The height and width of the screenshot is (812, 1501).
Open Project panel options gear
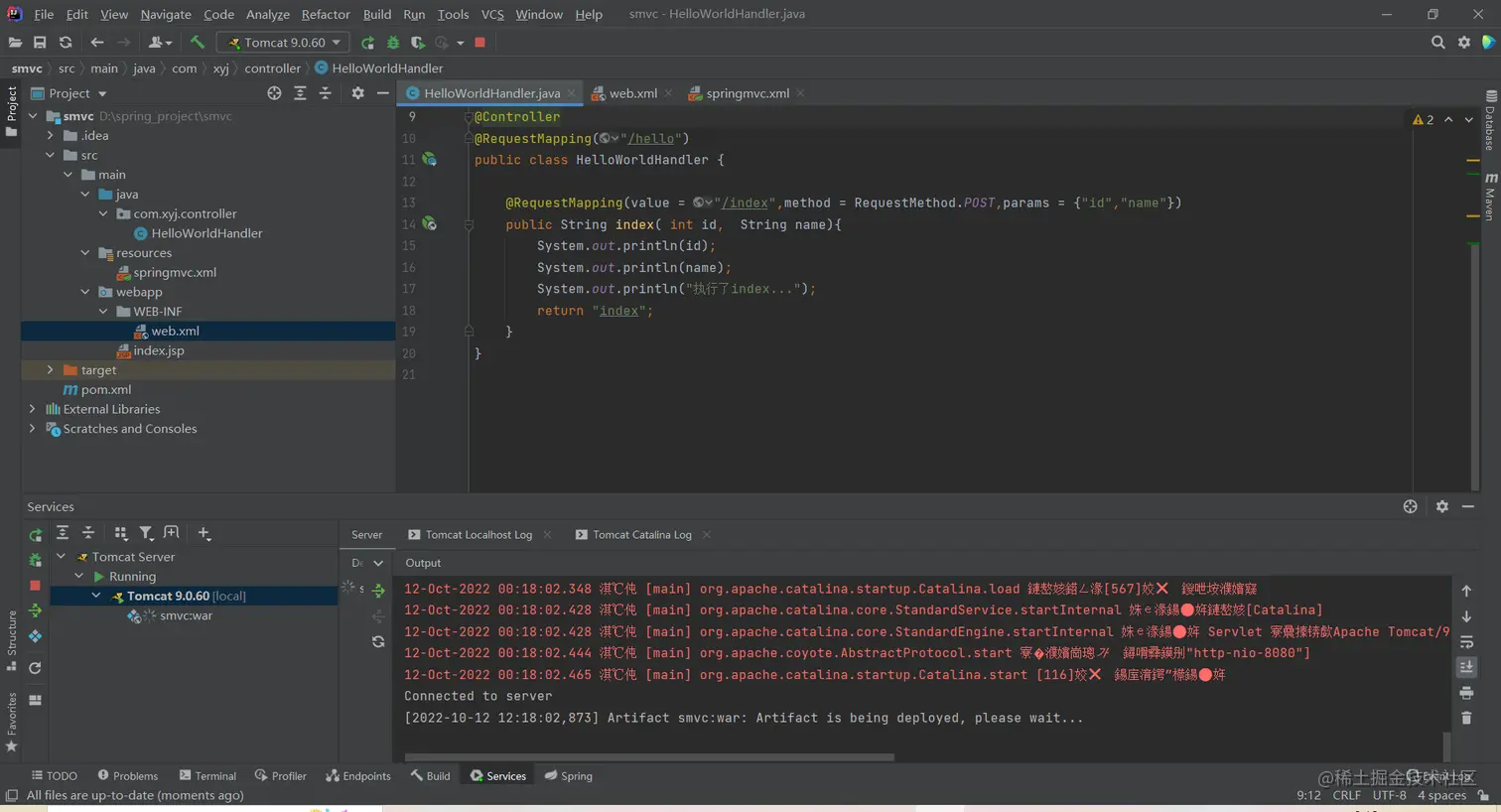[x=357, y=93]
